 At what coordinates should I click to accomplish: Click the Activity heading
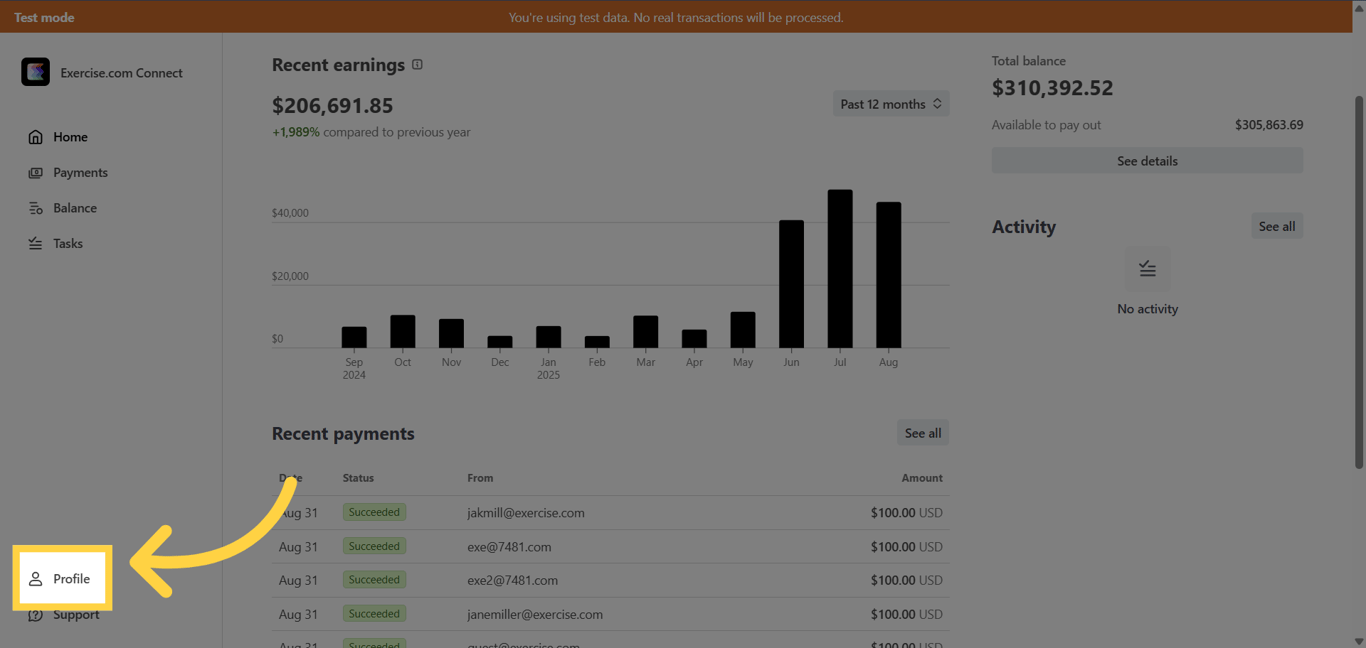(x=1024, y=227)
